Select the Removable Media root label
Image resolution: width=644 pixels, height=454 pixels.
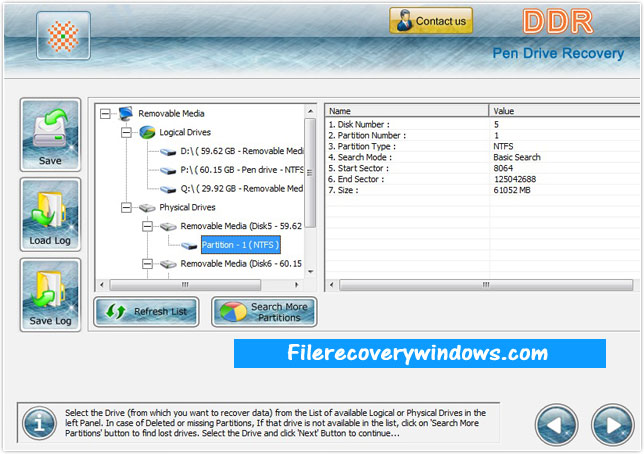171,113
